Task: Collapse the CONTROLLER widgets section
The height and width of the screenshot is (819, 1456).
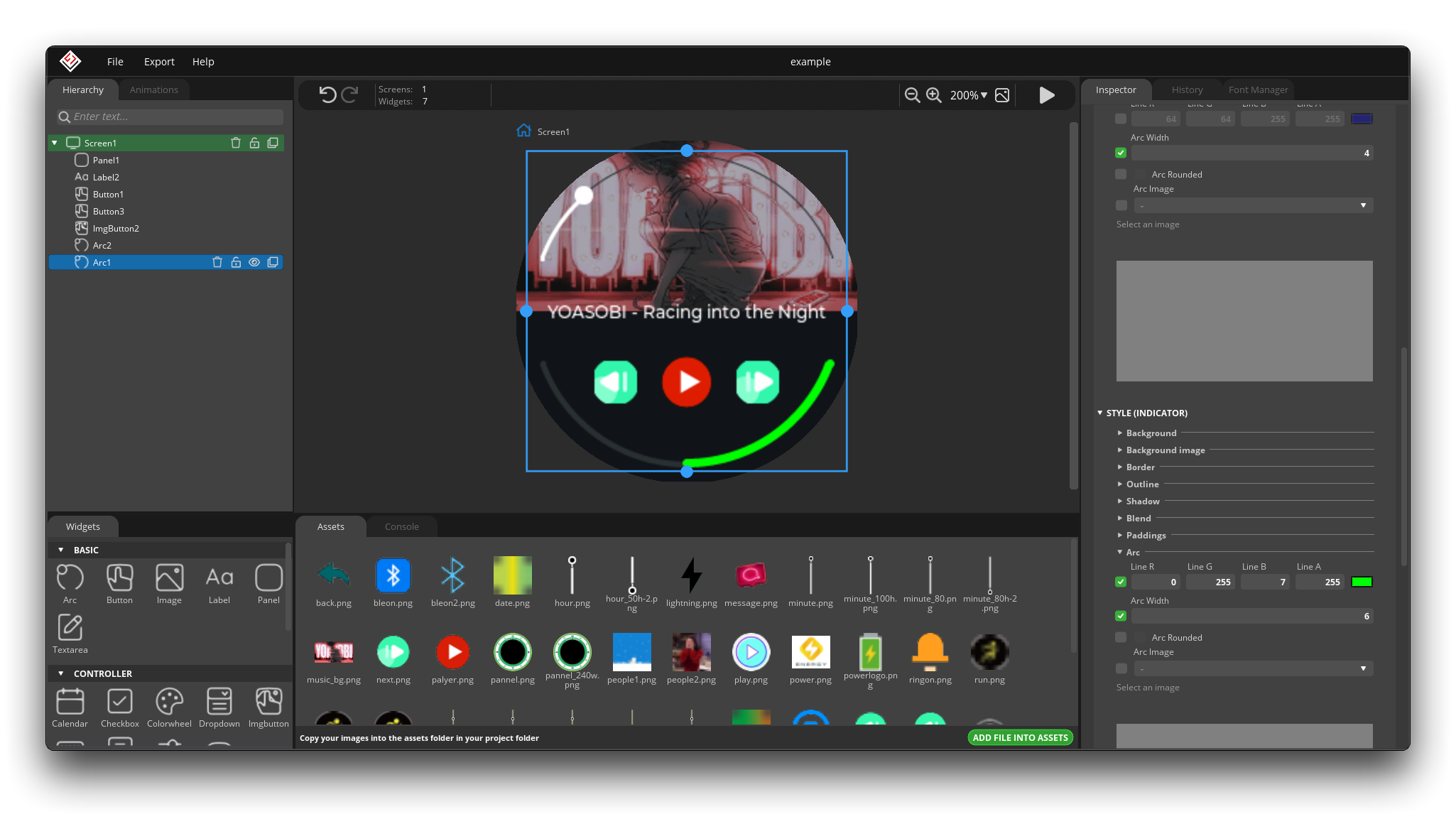Action: click(x=60, y=673)
